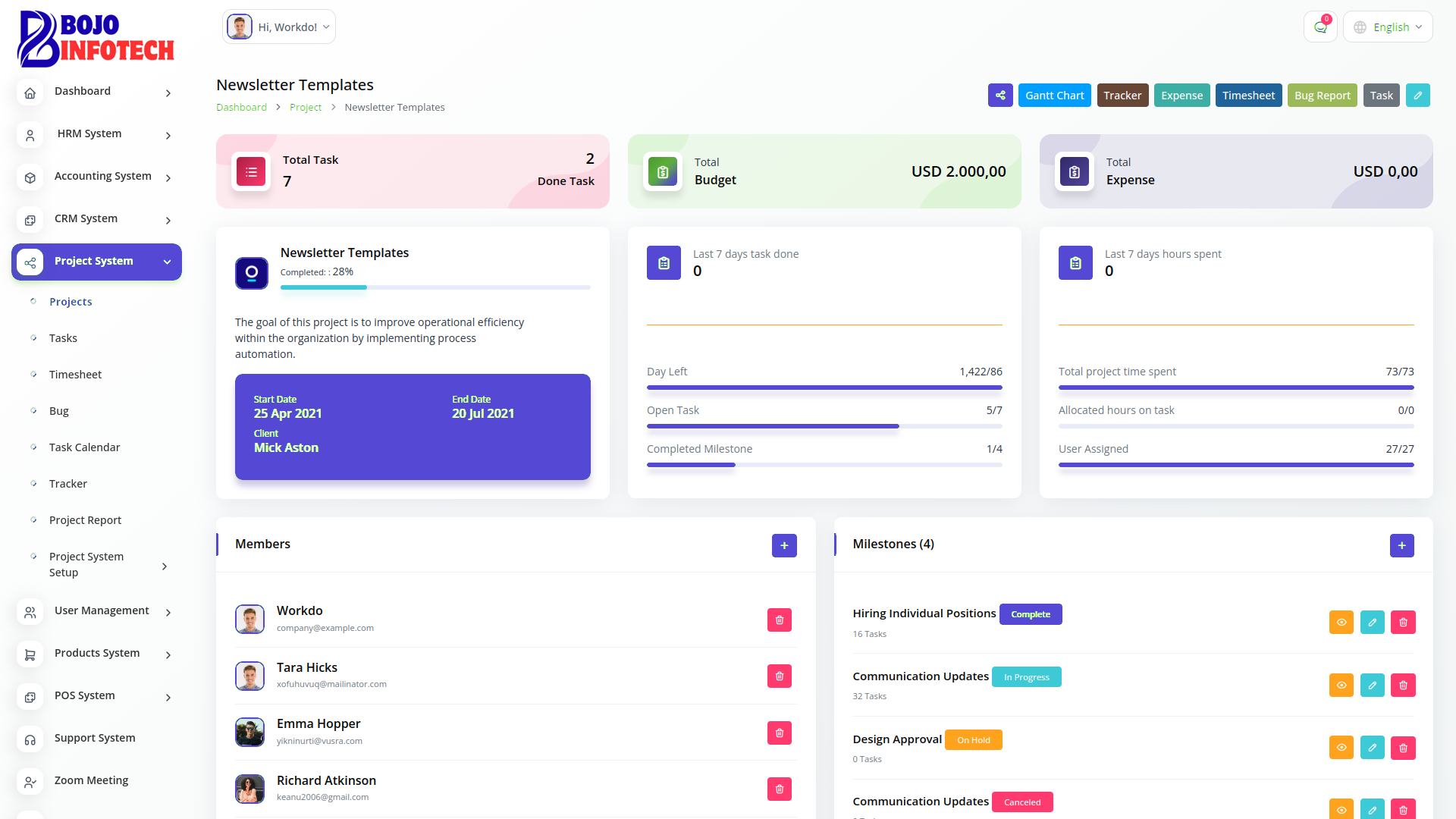Edit the Design Approval milestone

[1372, 748]
